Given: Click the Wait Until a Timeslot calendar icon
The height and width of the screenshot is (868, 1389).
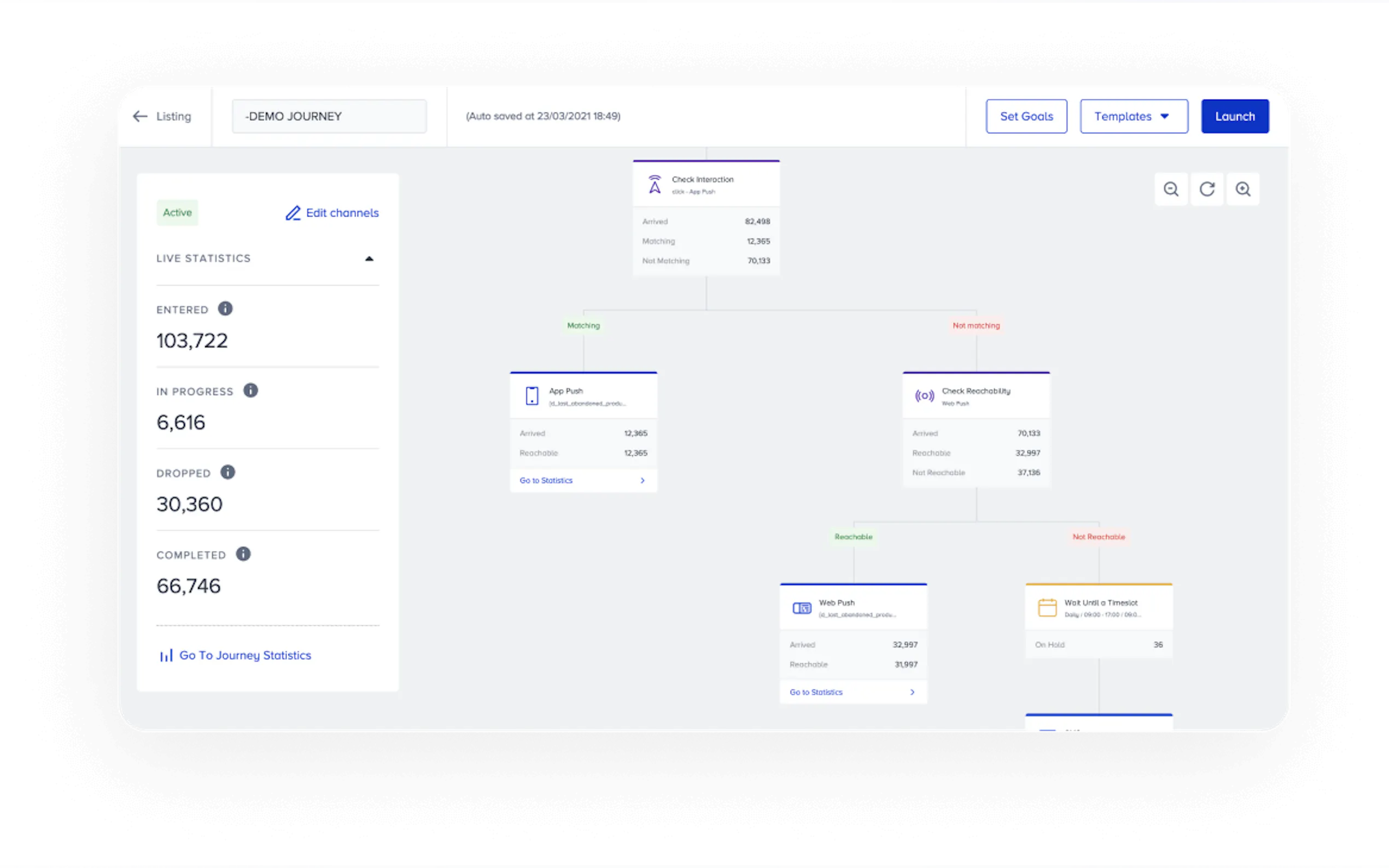Looking at the screenshot, I should 1047,607.
